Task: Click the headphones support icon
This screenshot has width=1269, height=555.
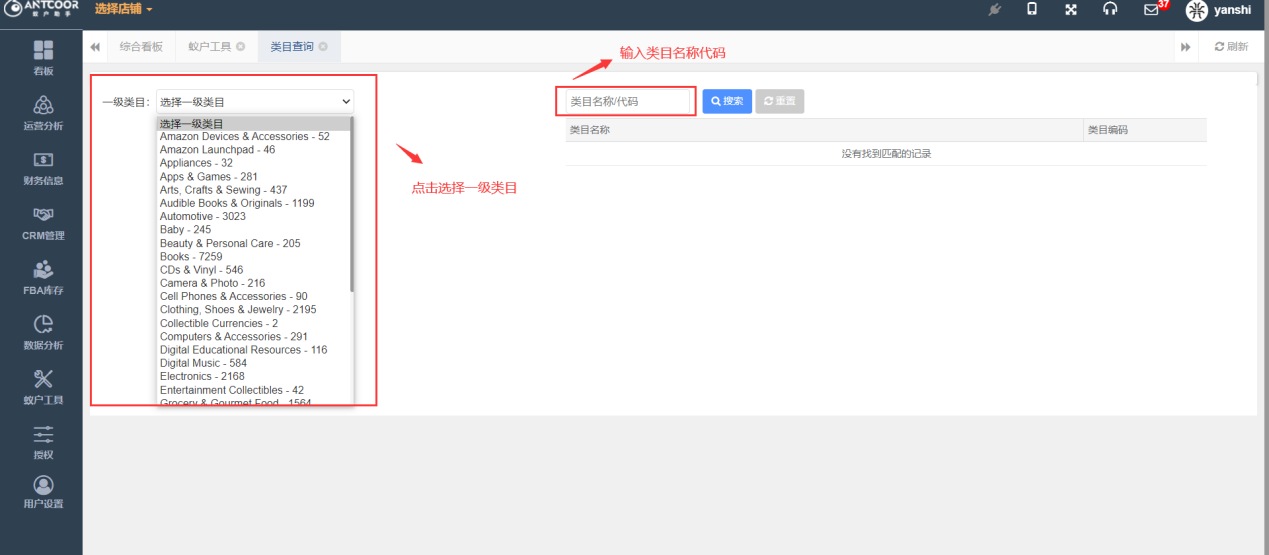Action: 1110,10
